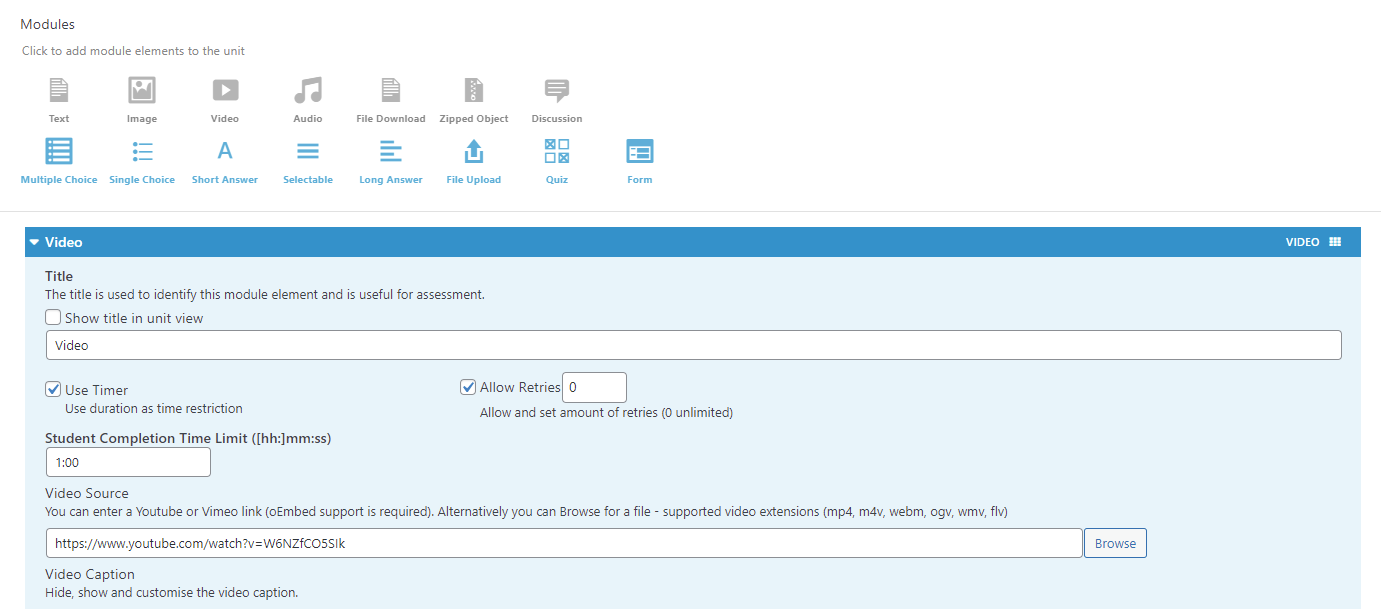This screenshot has height=609, width=1381.
Task: Click the grid handle icon next to VIDEO
Action: click(1335, 242)
